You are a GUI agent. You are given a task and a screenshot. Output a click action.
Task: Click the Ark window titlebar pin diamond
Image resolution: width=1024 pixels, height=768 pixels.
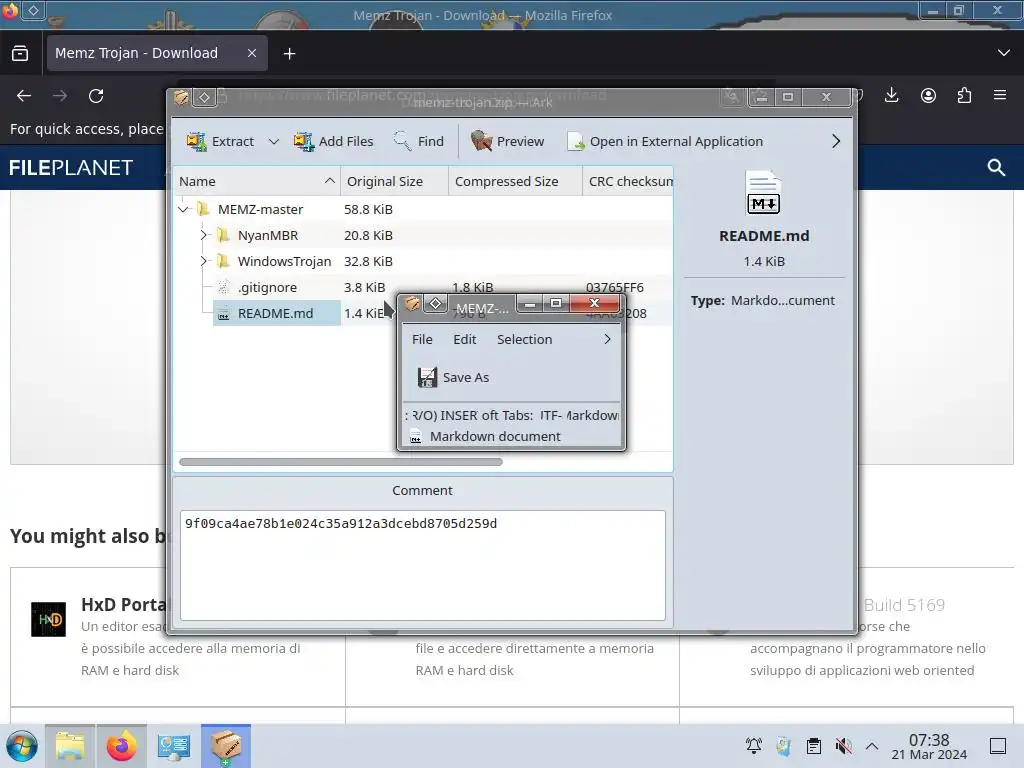(x=204, y=97)
